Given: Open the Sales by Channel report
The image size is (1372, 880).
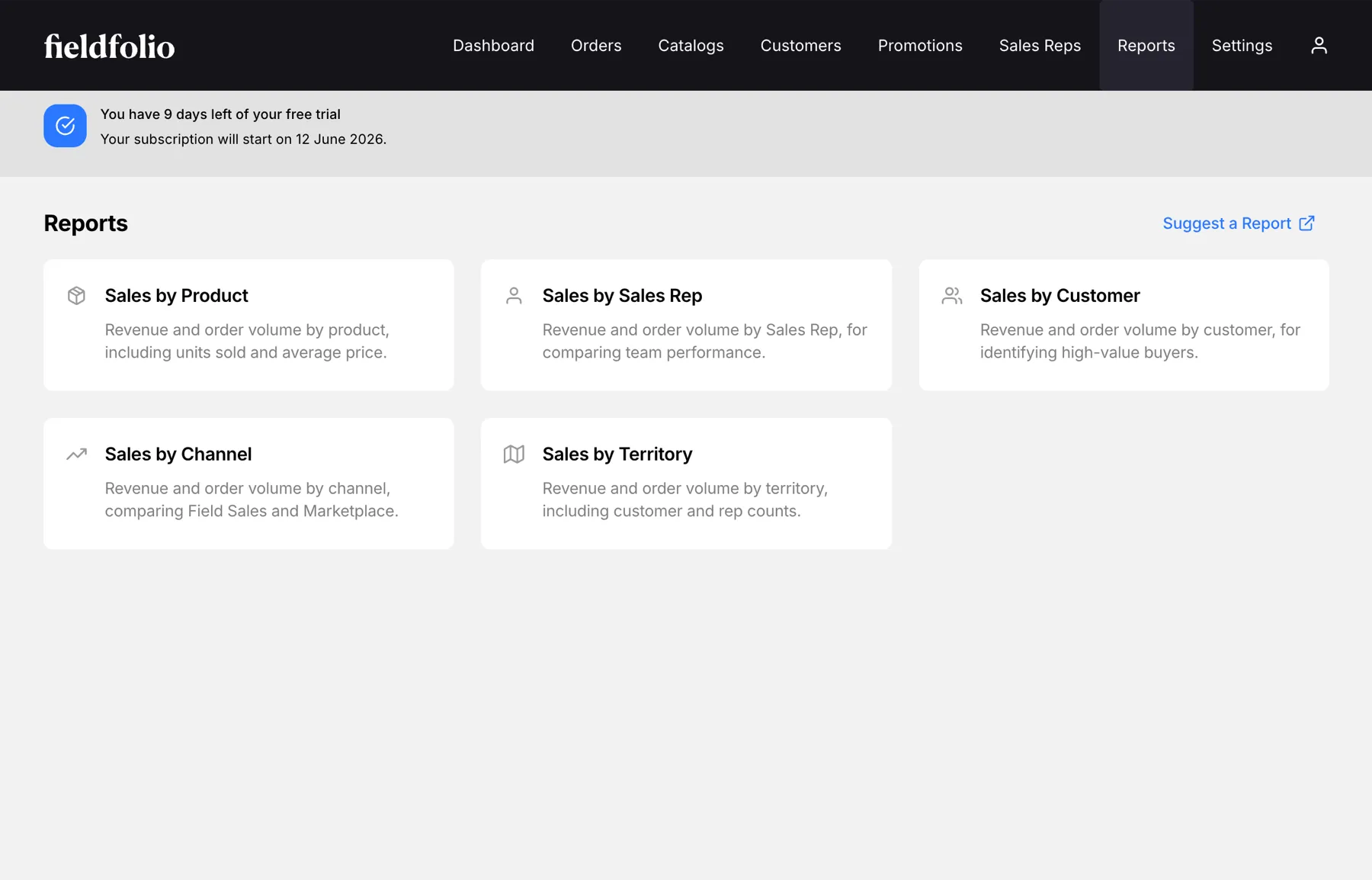Looking at the screenshot, I should pyautogui.click(x=248, y=483).
